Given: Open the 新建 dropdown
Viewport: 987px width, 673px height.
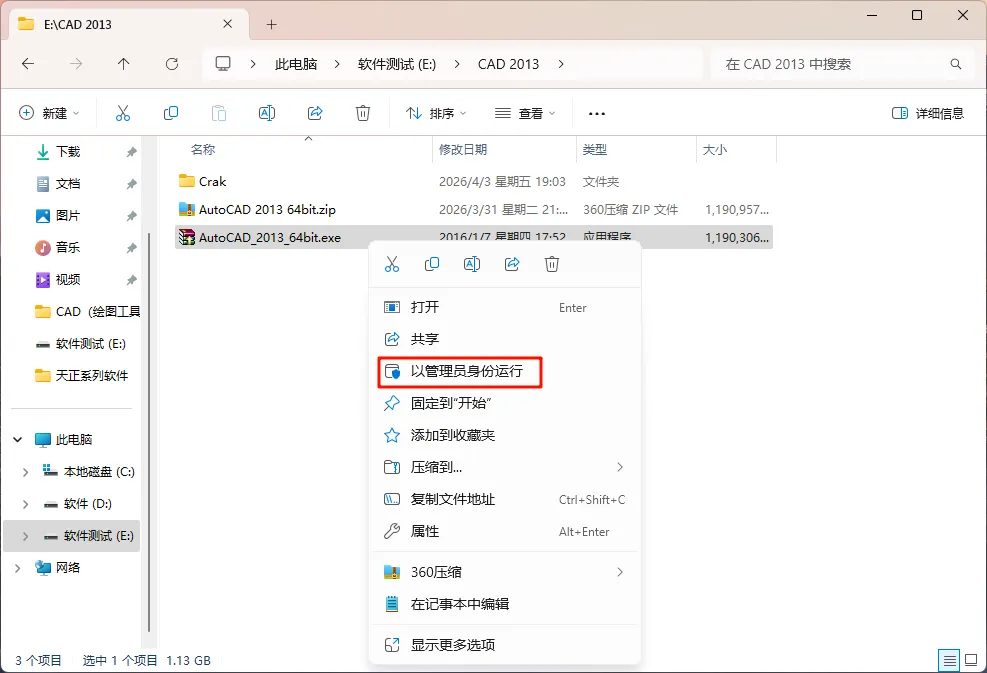Looking at the screenshot, I should pyautogui.click(x=49, y=113).
